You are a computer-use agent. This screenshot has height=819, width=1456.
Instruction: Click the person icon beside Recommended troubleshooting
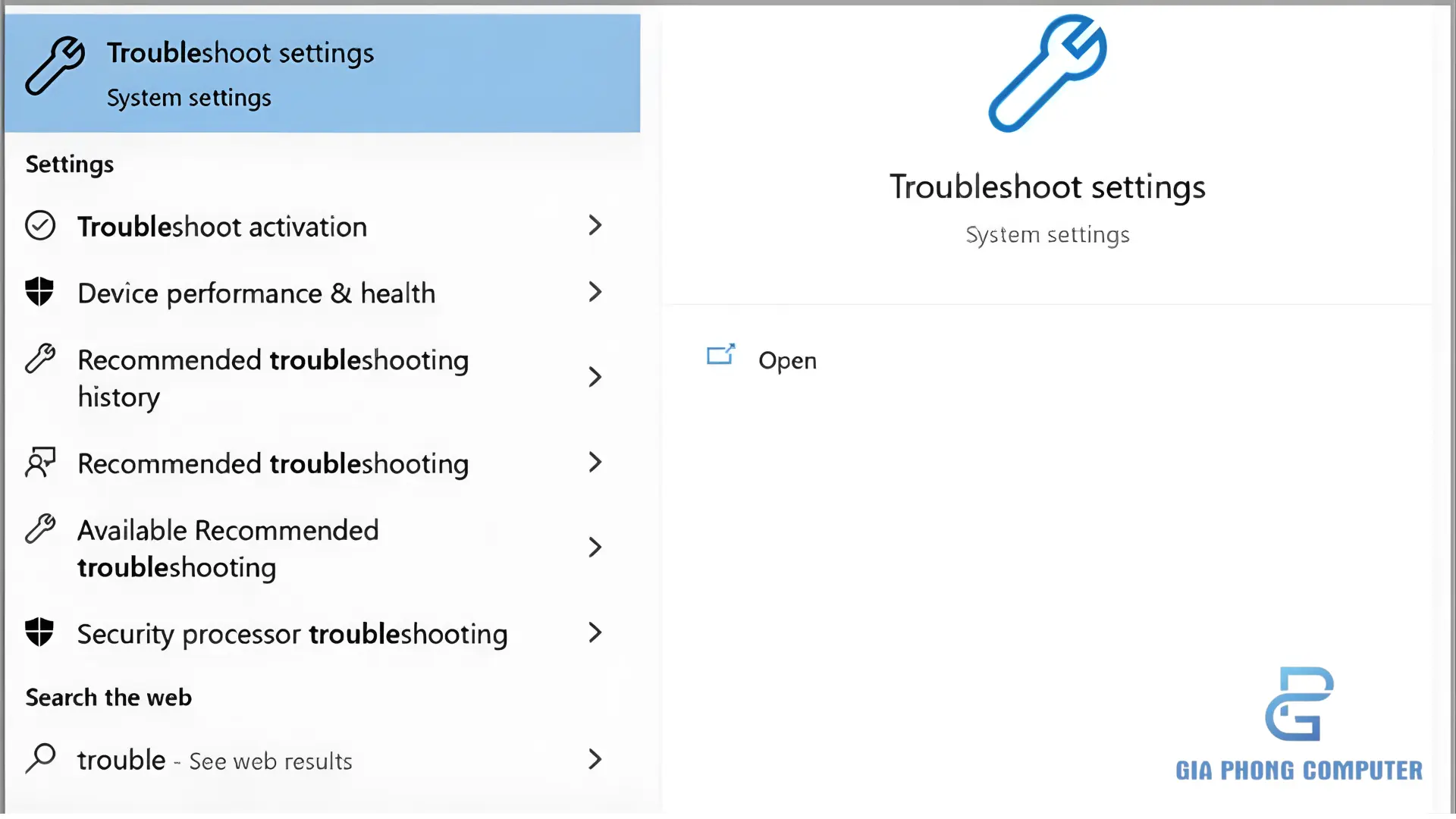[41, 463]
